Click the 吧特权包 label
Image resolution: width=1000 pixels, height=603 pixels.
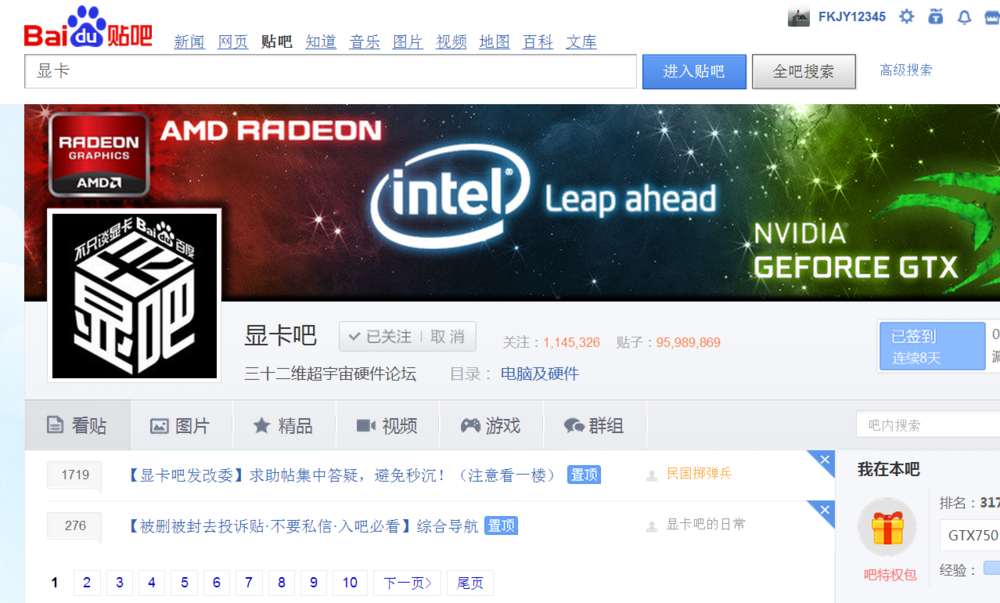pyautogui.click(x=890, y=575)
